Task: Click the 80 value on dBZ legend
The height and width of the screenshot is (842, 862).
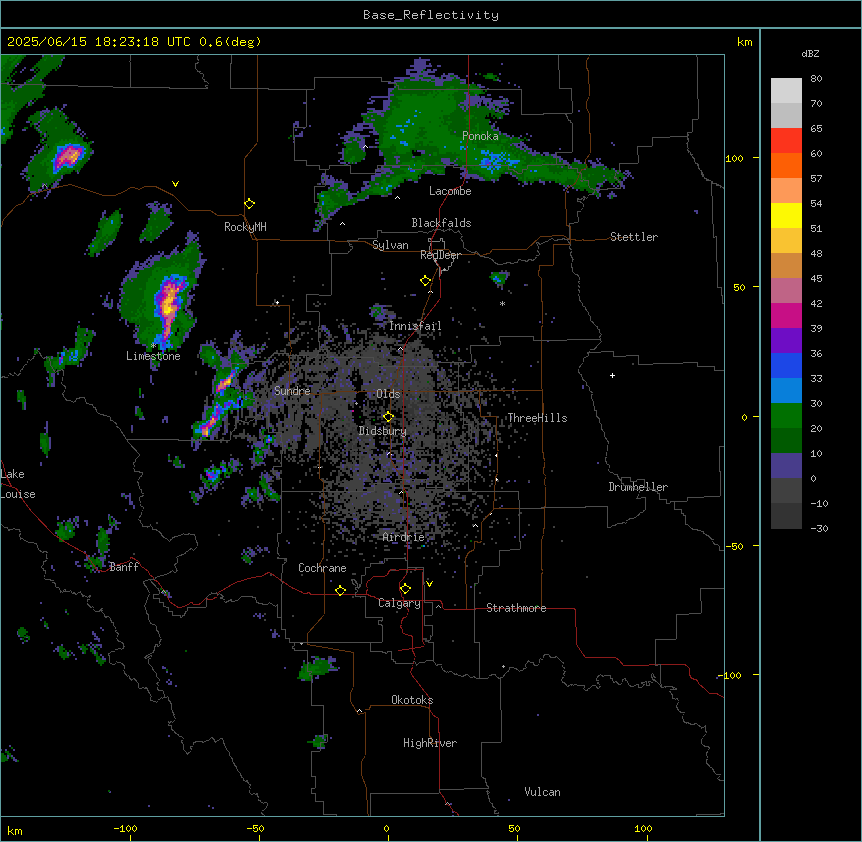Action: tap(816, 79)
